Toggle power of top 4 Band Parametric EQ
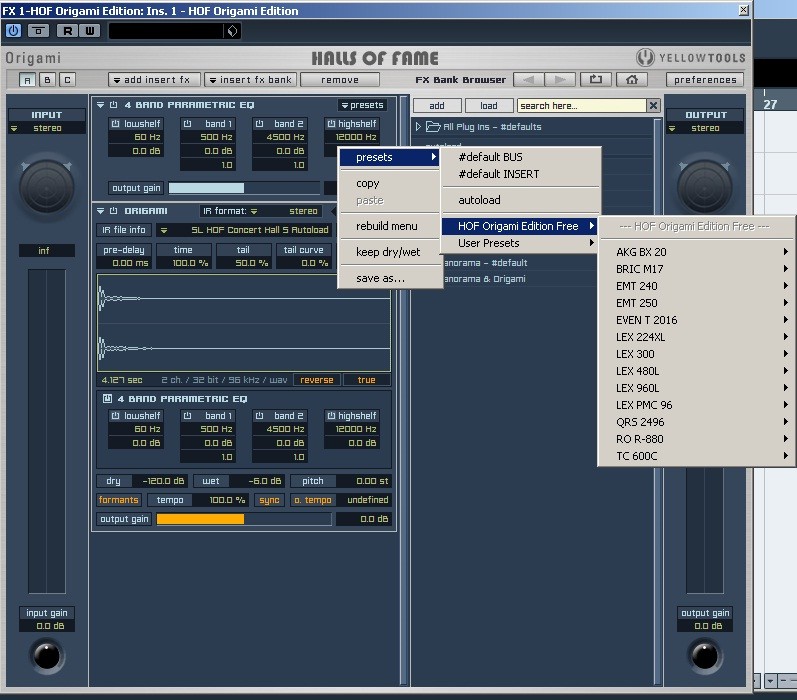This screenshot has height=700, width=797. [x=113, y=105]
